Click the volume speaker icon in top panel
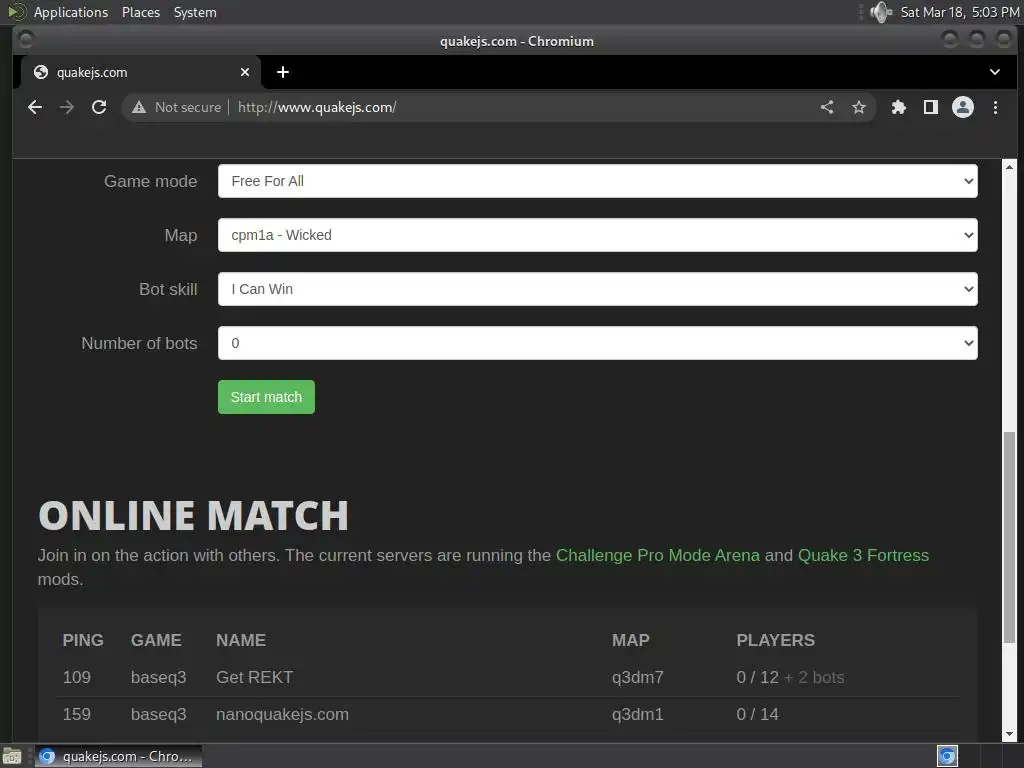Image resolution: width=1024 pixels, height=768 pixels. (x=881, y=12)
